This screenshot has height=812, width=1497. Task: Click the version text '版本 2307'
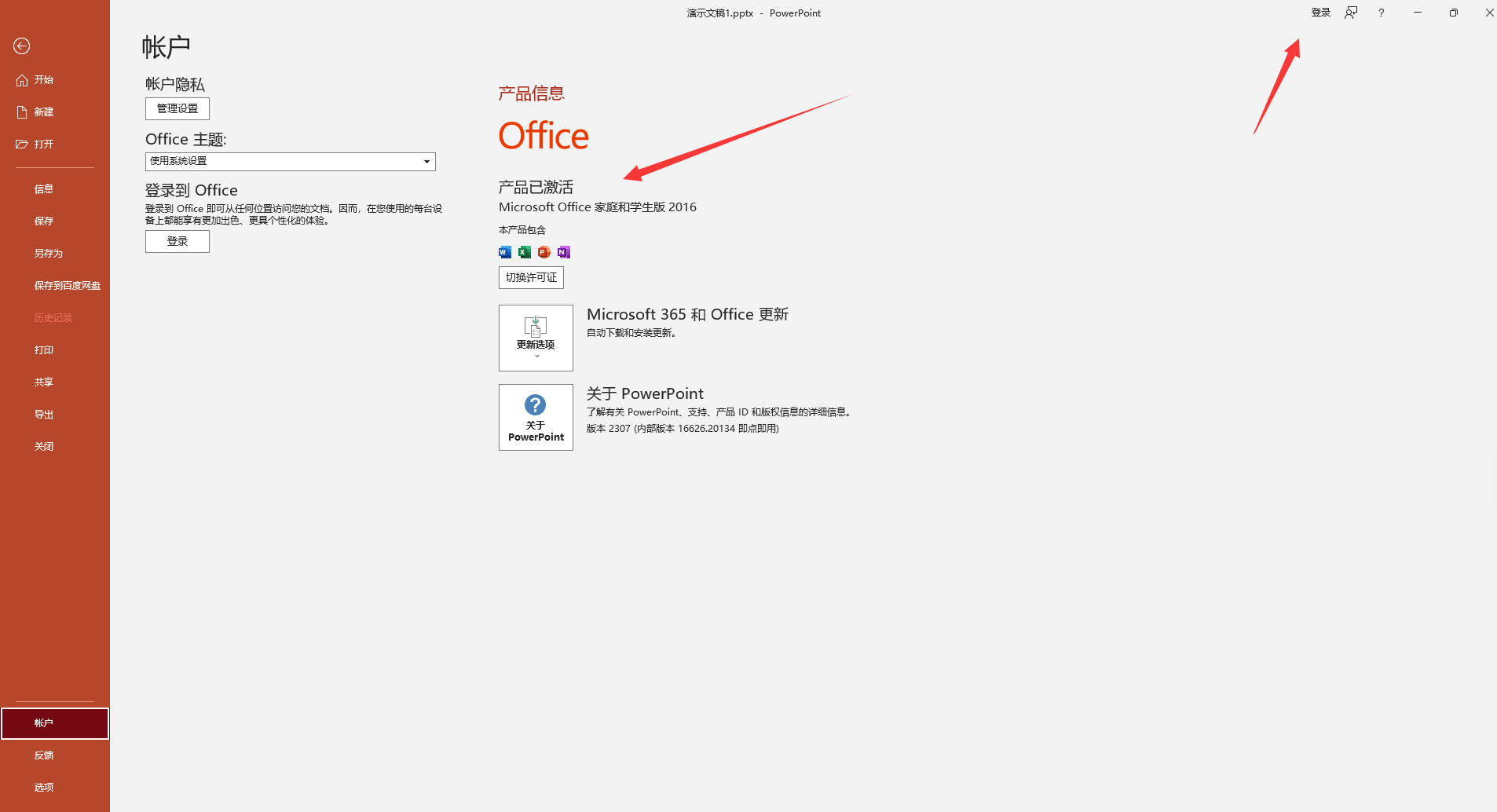(609, 429)
